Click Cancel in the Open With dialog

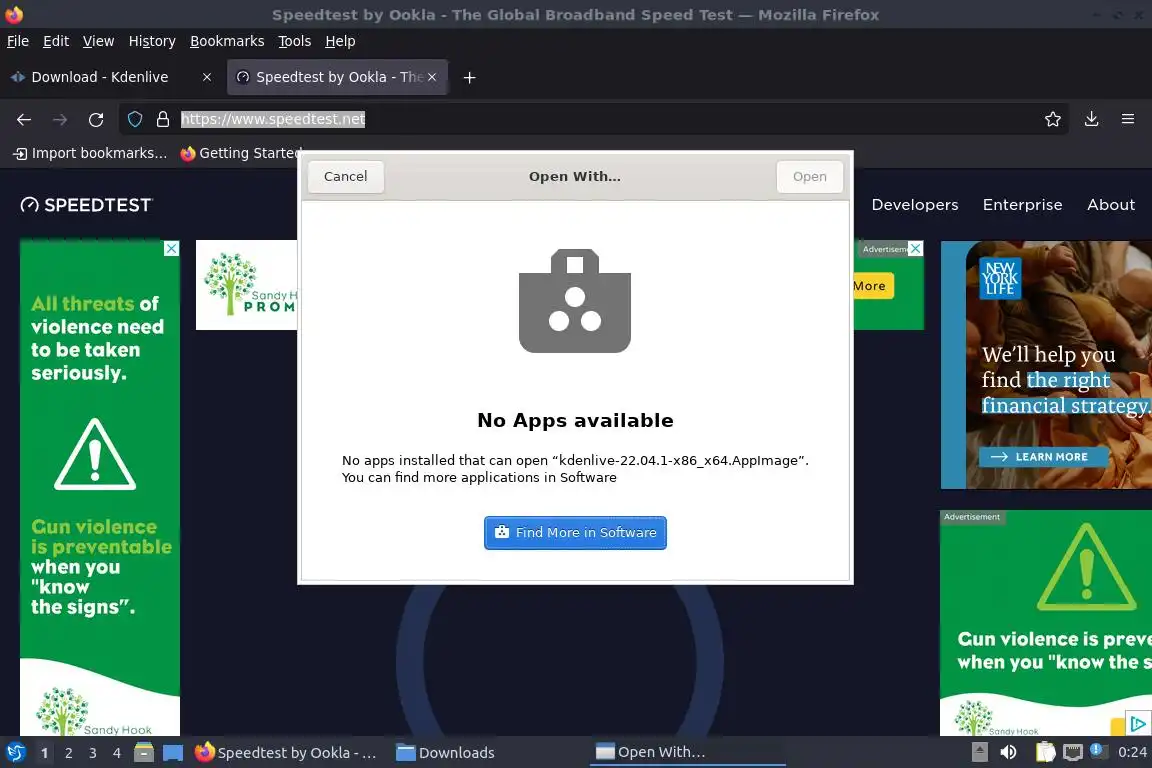click(x=345, y=176)
